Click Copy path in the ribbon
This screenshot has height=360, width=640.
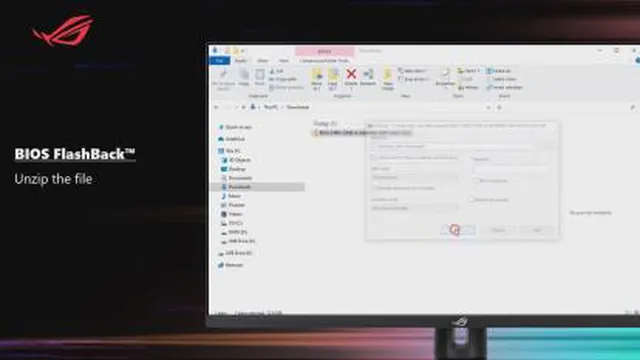pos(283,79)
